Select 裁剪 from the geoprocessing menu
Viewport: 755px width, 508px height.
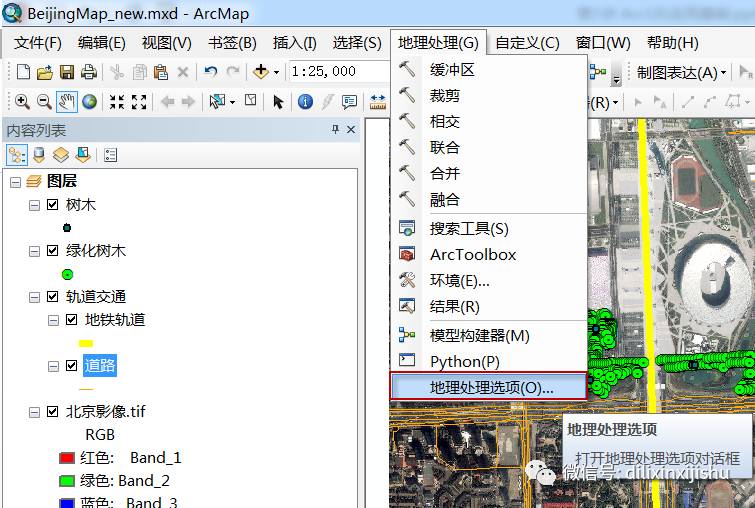489,95
